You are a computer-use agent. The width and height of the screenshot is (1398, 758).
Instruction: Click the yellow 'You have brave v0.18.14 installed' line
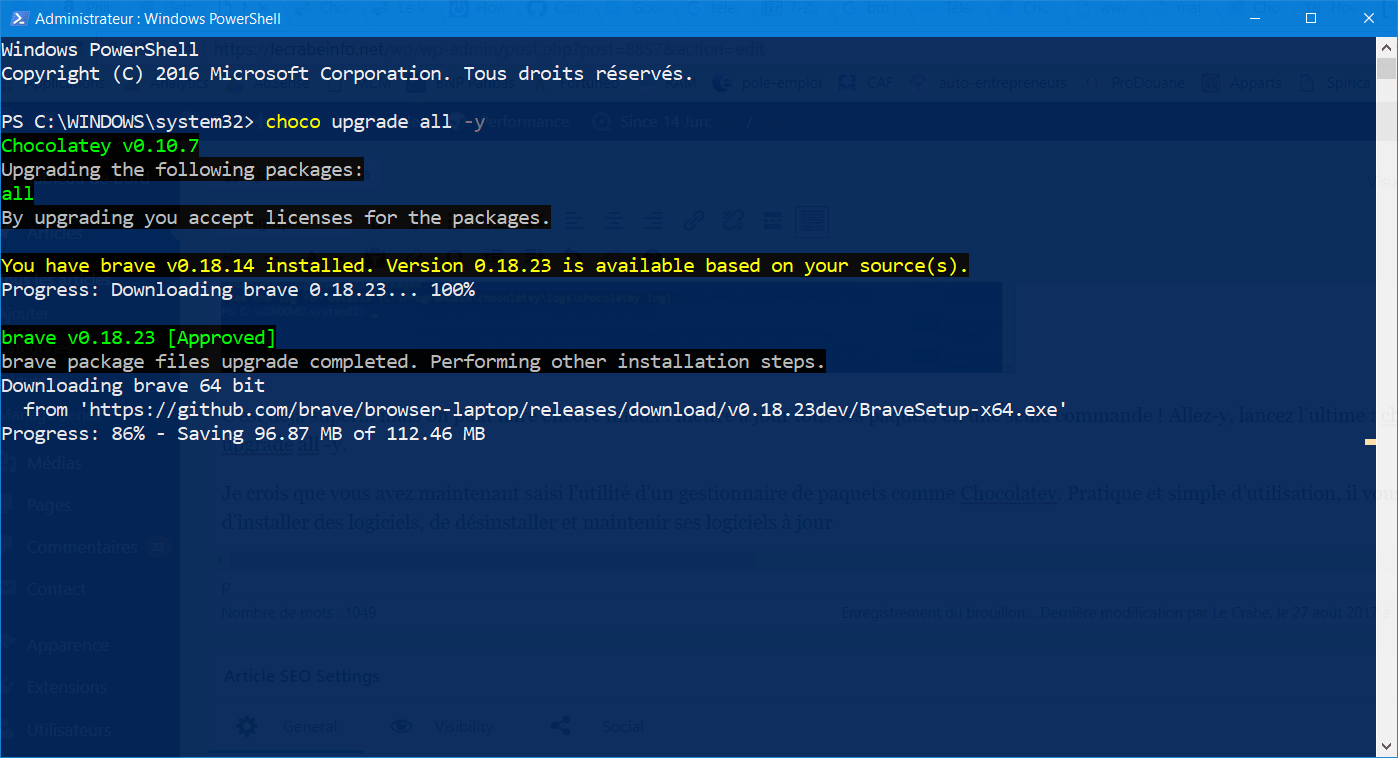[x=485, y=266]
